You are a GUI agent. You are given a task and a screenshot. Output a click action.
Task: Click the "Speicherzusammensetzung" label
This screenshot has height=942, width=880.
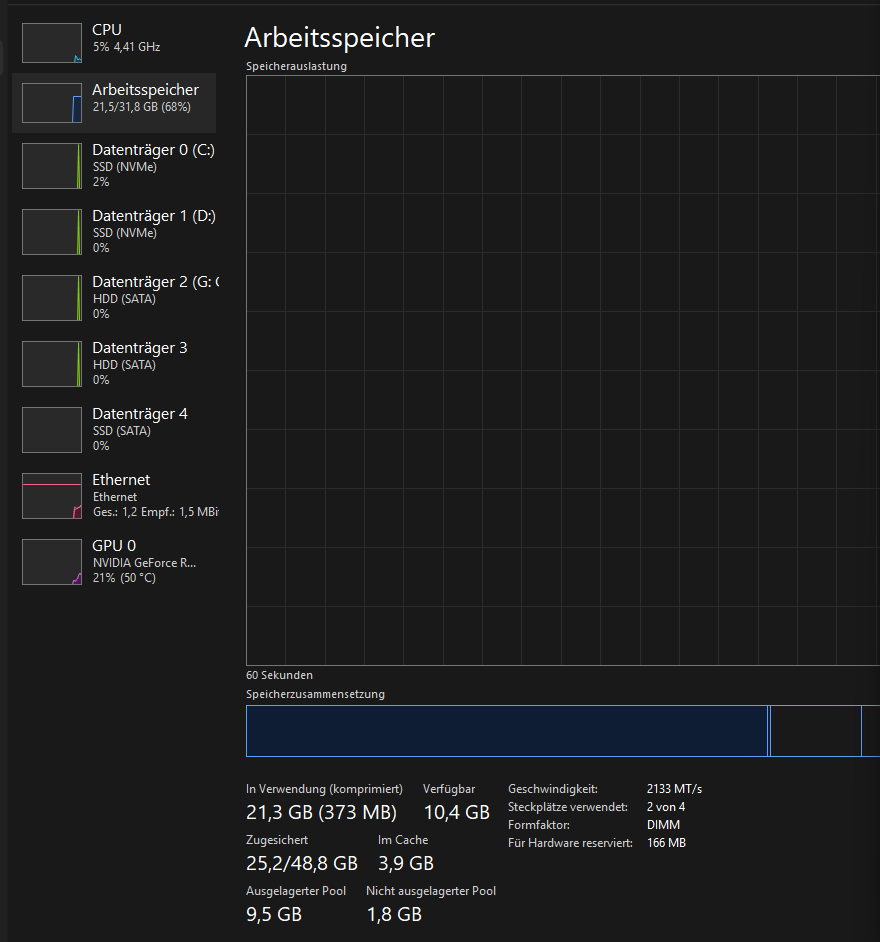tap(315, 694)
